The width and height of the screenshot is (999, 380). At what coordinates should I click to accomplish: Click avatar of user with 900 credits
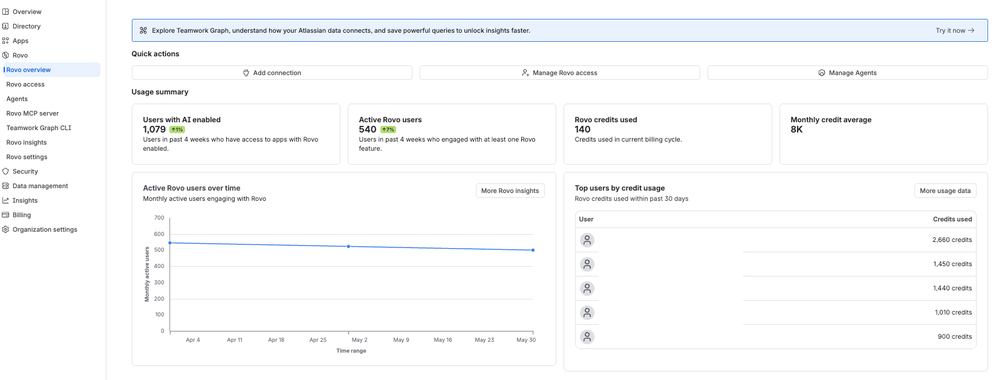587,337
